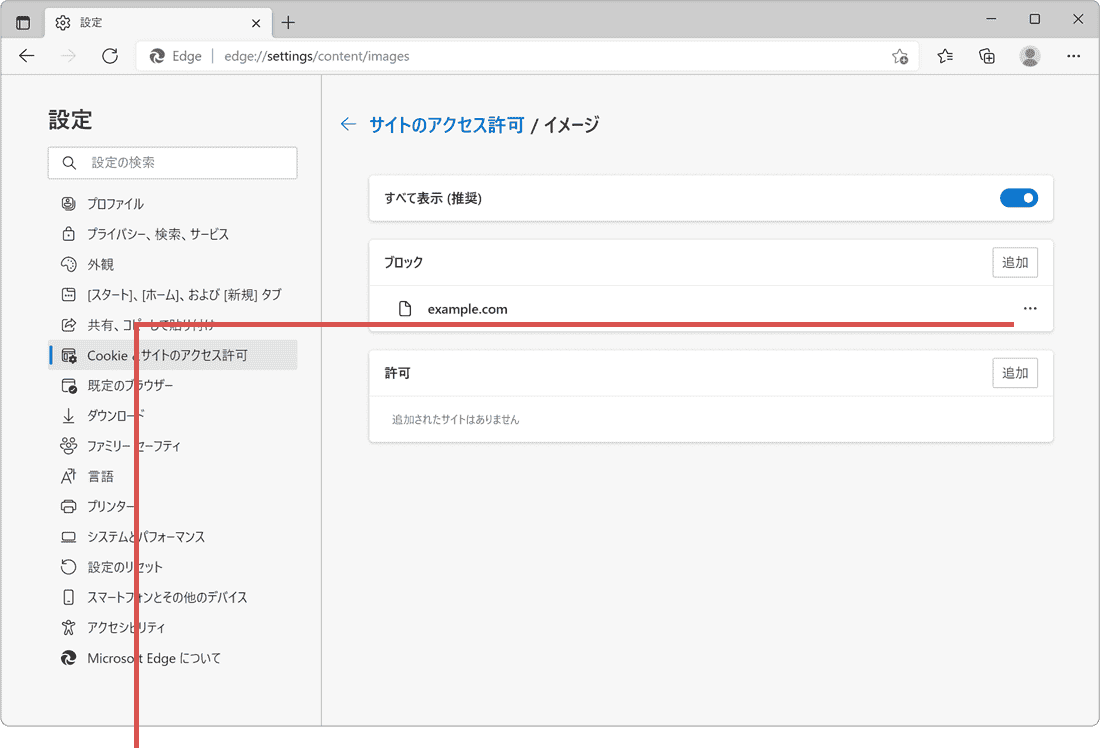Open more actions for example.com

(1030, 309)
